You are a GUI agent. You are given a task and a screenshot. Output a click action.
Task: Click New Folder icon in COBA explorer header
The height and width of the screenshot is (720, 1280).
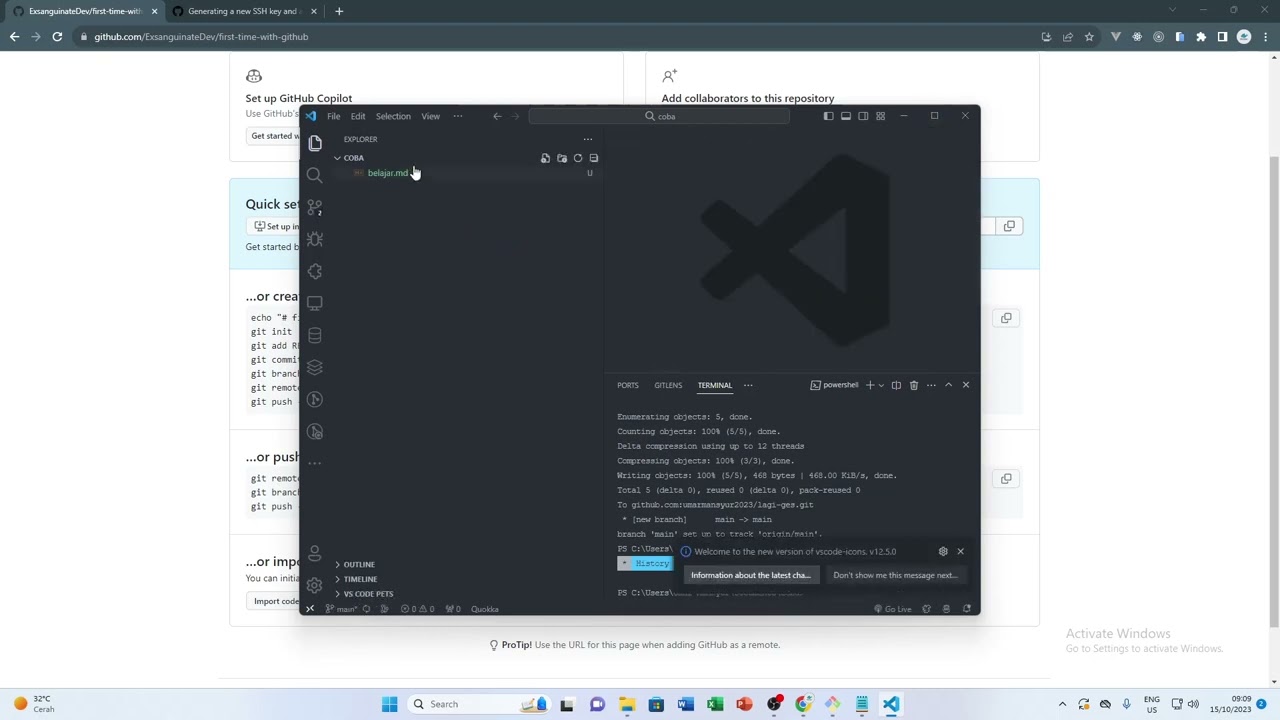[x=561, y=158]
